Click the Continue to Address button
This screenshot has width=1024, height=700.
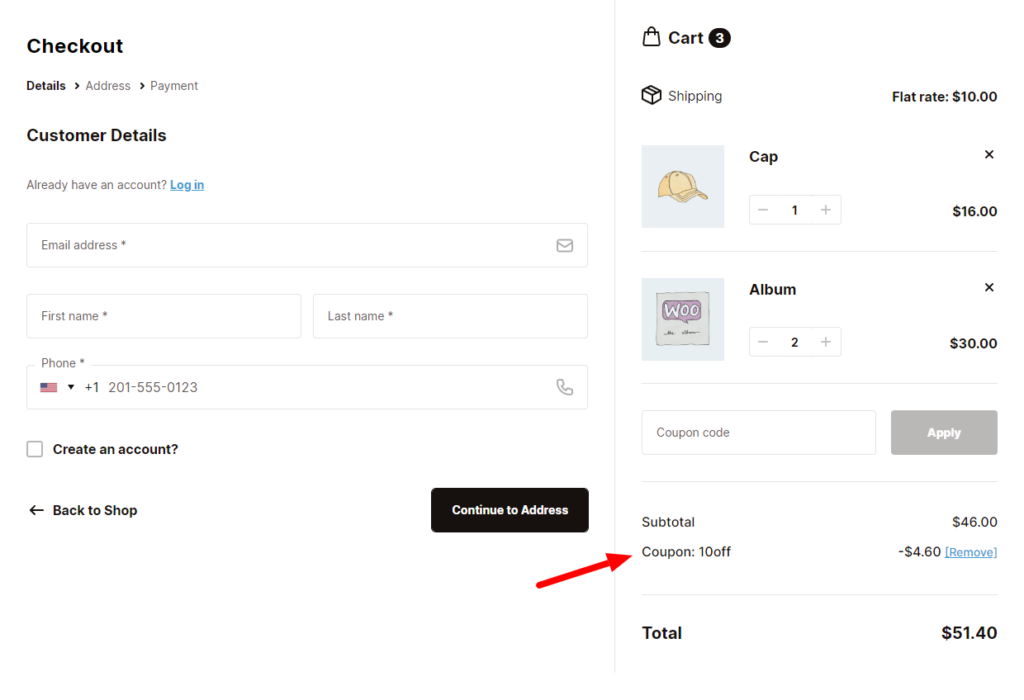509,510
